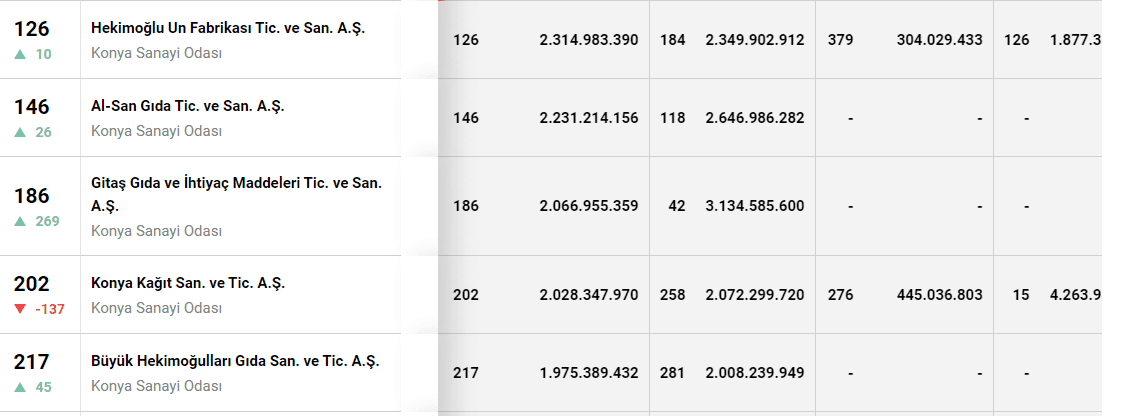Click Konya Sanayi Odası under Konya Kağıt
Screen dimensions: 1134x416
[x=156, y=308]
